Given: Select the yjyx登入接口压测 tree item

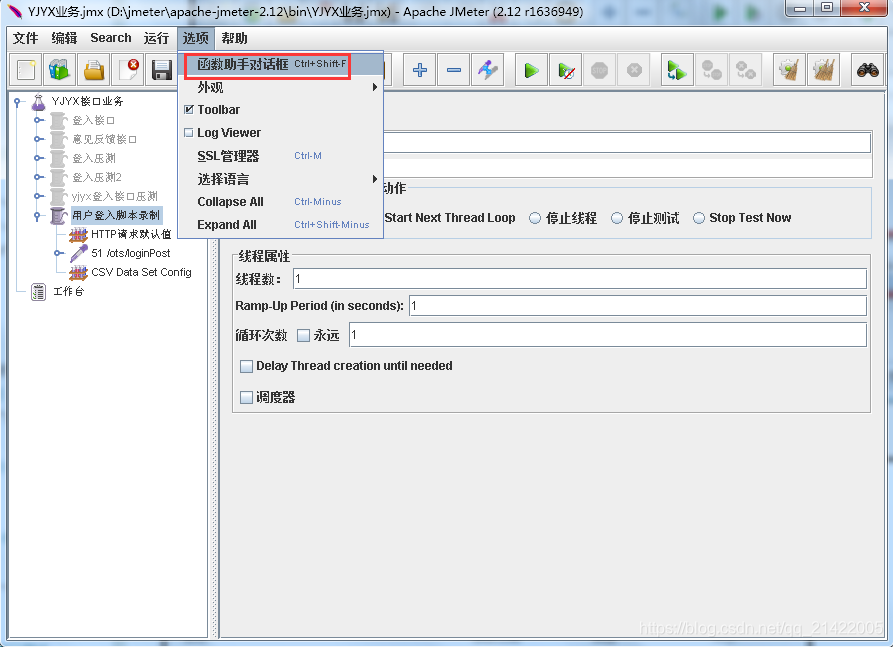Looking at the screenshot, I should click(114, 196).
